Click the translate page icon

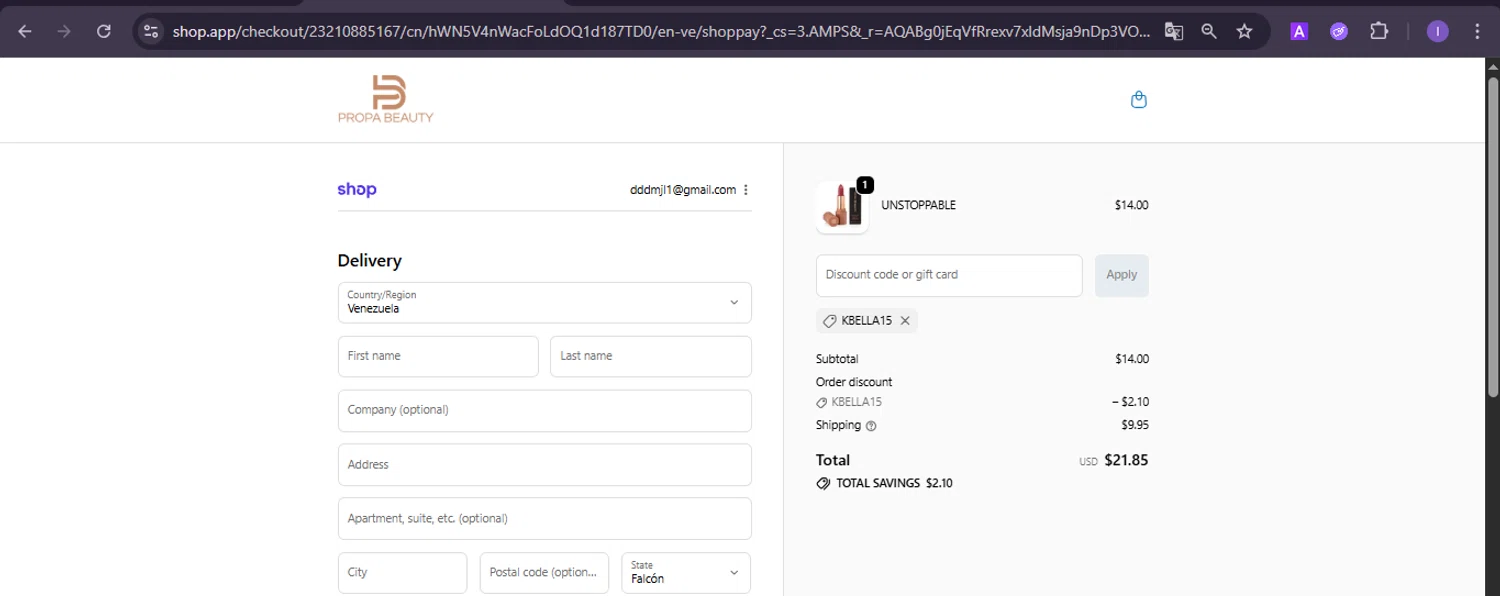pos(1174,31)
